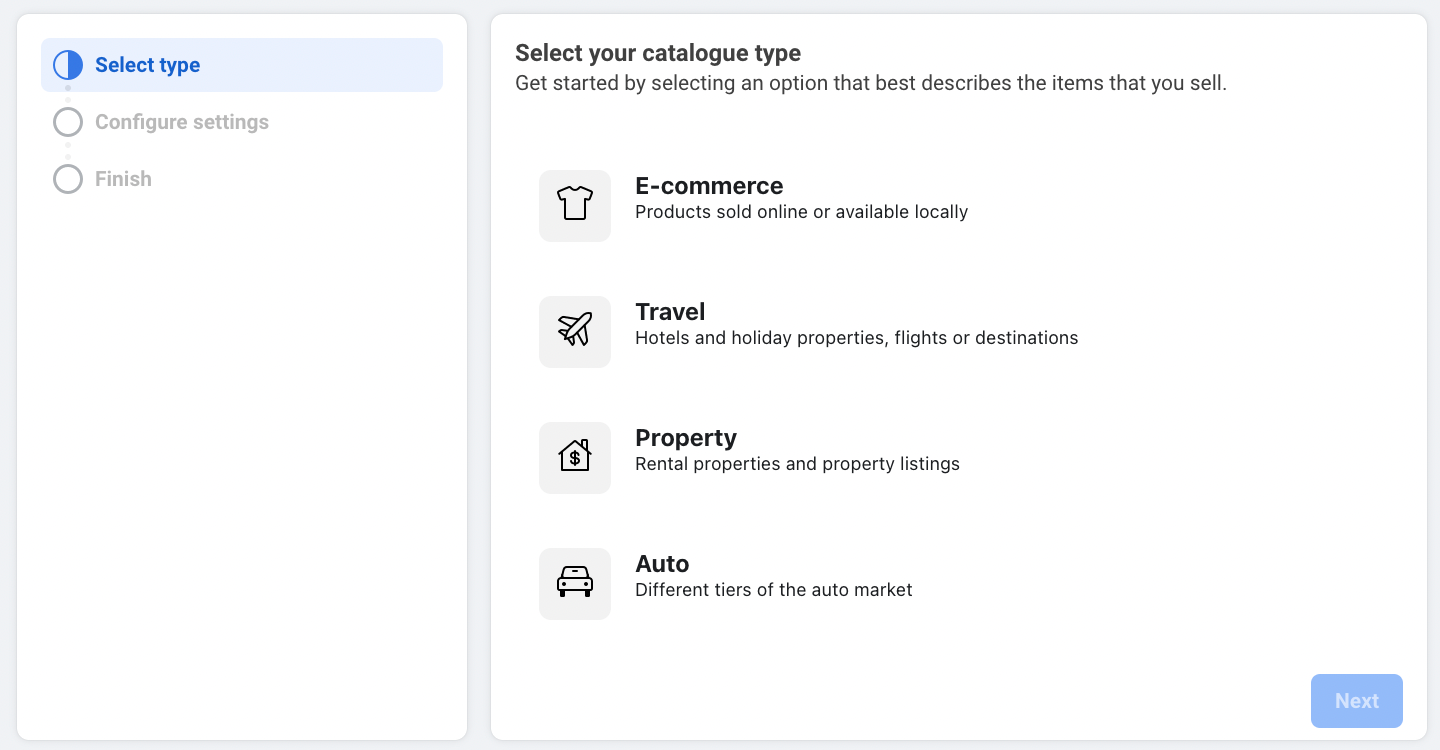Viewport: 1440px width, 750px height.
Task: Click the Finish step circle
Action: tap(68, 179)
